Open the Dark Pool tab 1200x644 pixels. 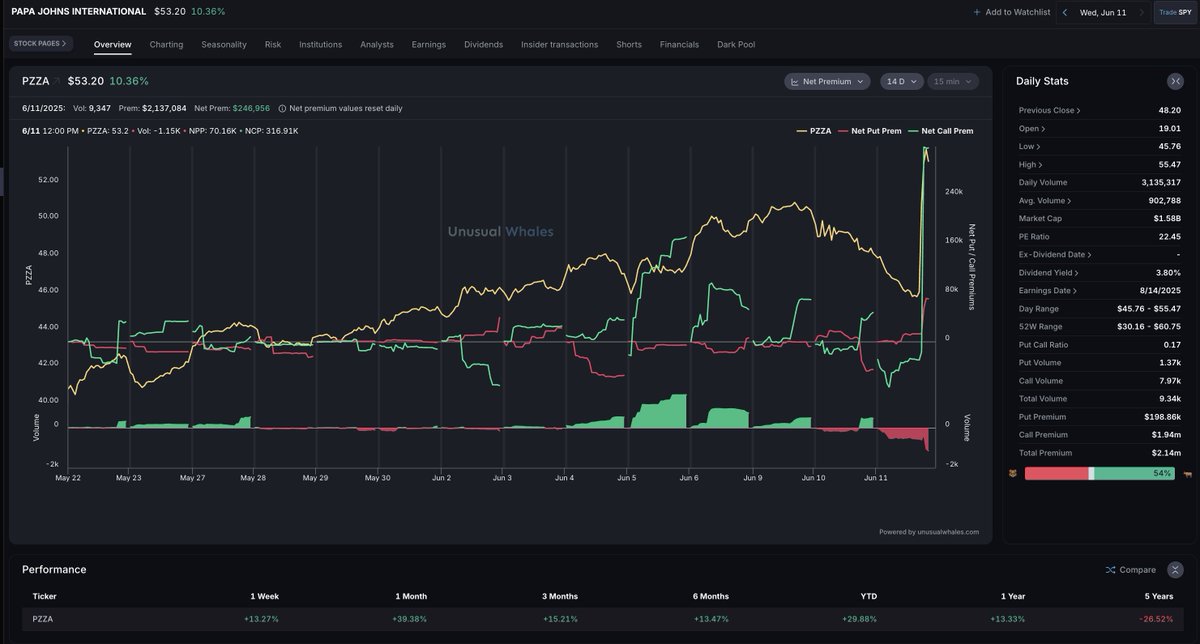(736, 44)
